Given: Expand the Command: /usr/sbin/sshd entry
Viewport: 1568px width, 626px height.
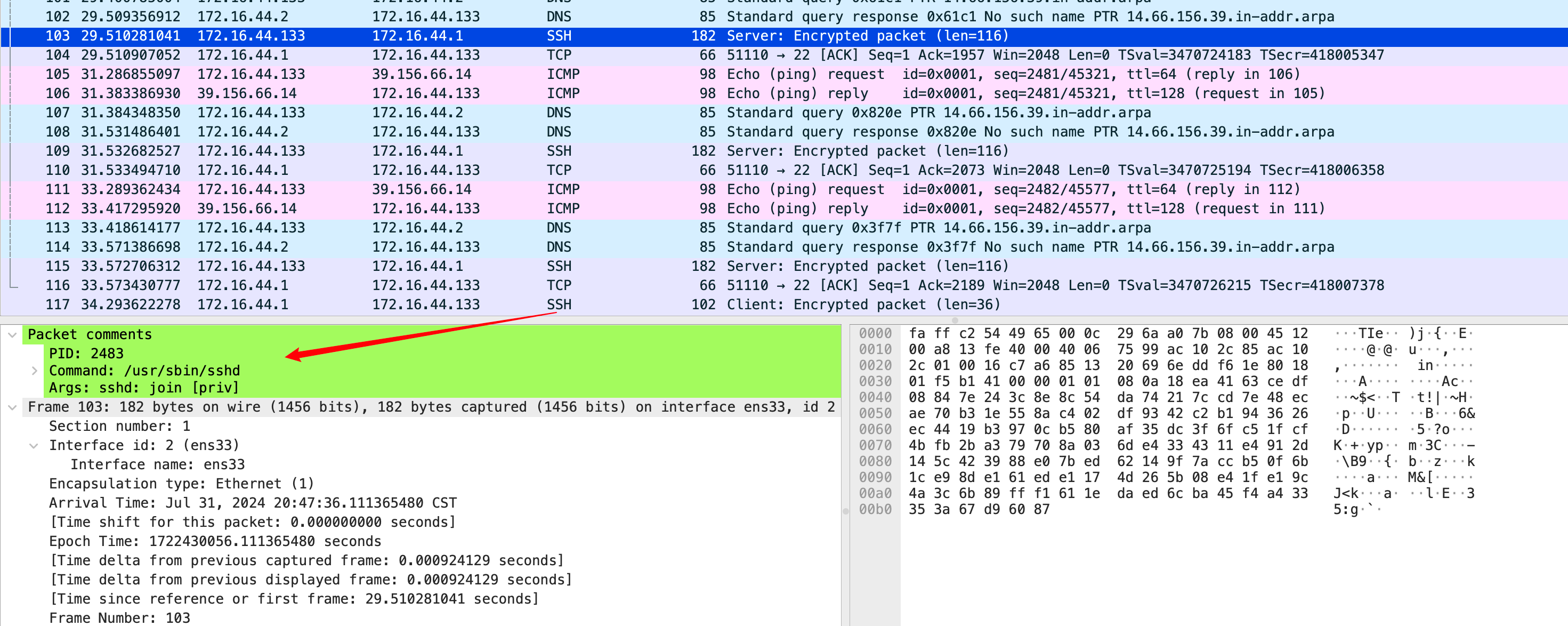Looking at the screenshot, I should 34,370.
